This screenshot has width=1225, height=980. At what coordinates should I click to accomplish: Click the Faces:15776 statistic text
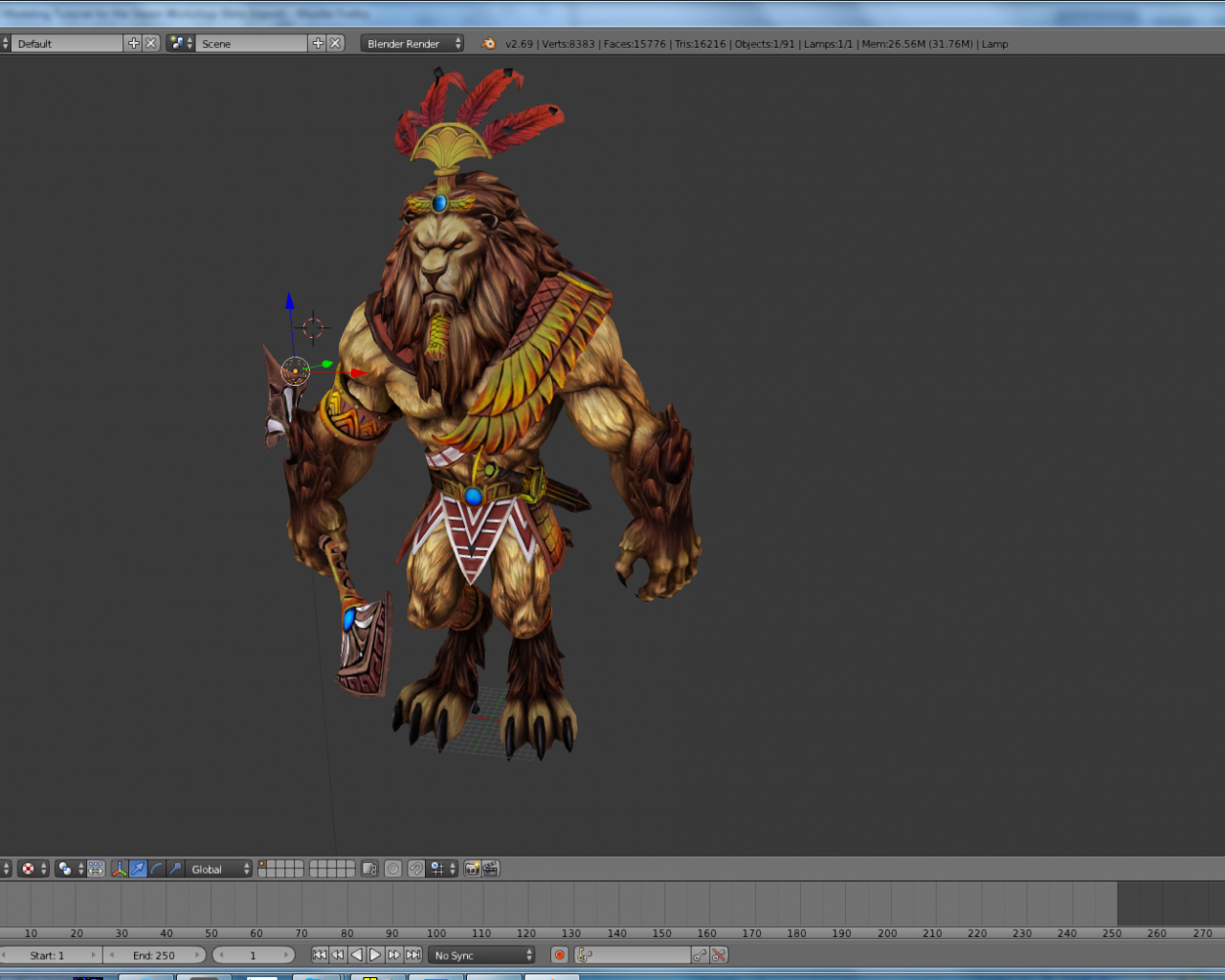pyautogui.click(x=635, y=44)
